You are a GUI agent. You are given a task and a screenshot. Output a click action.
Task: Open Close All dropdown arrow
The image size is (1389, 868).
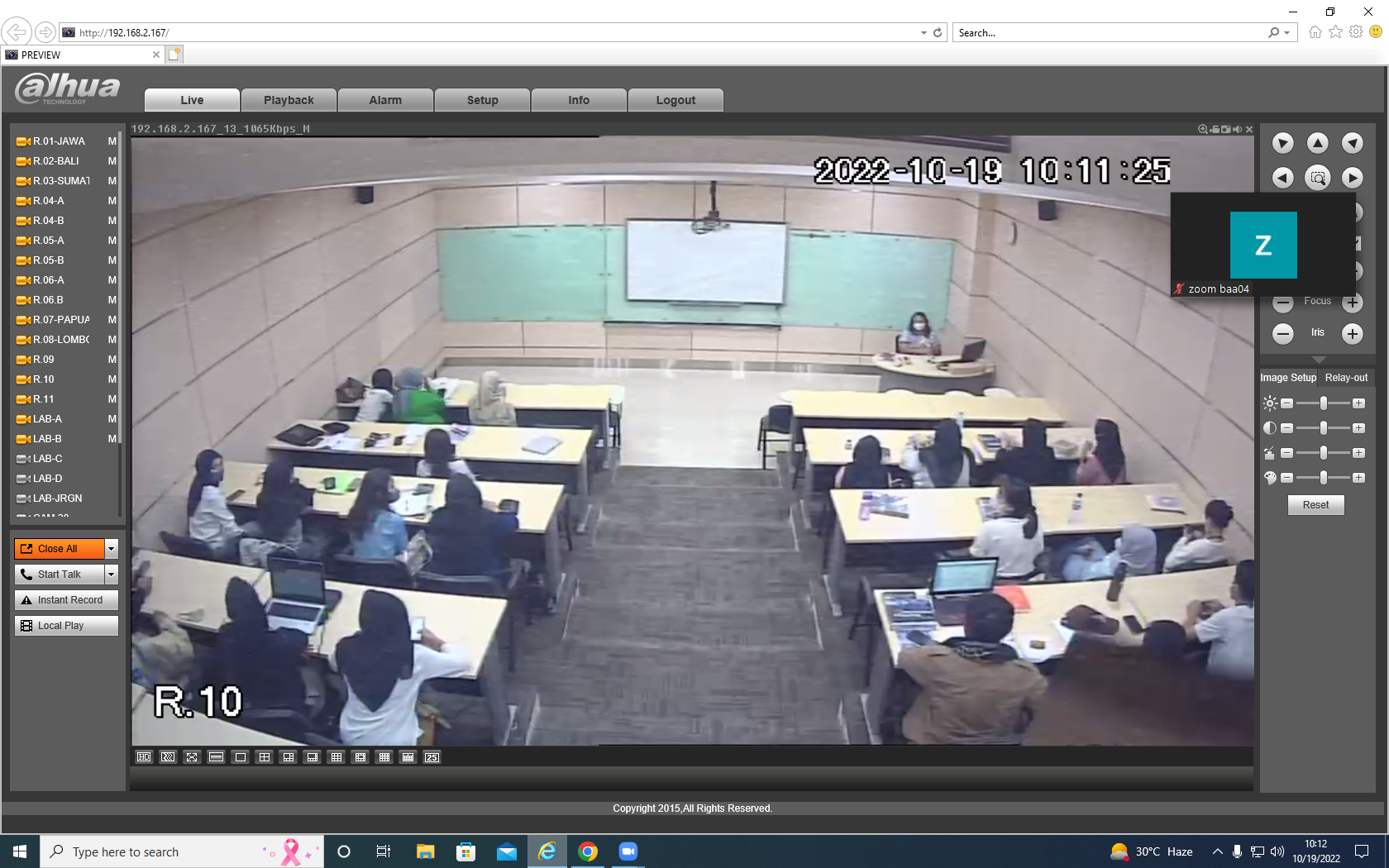pos(112,549)
